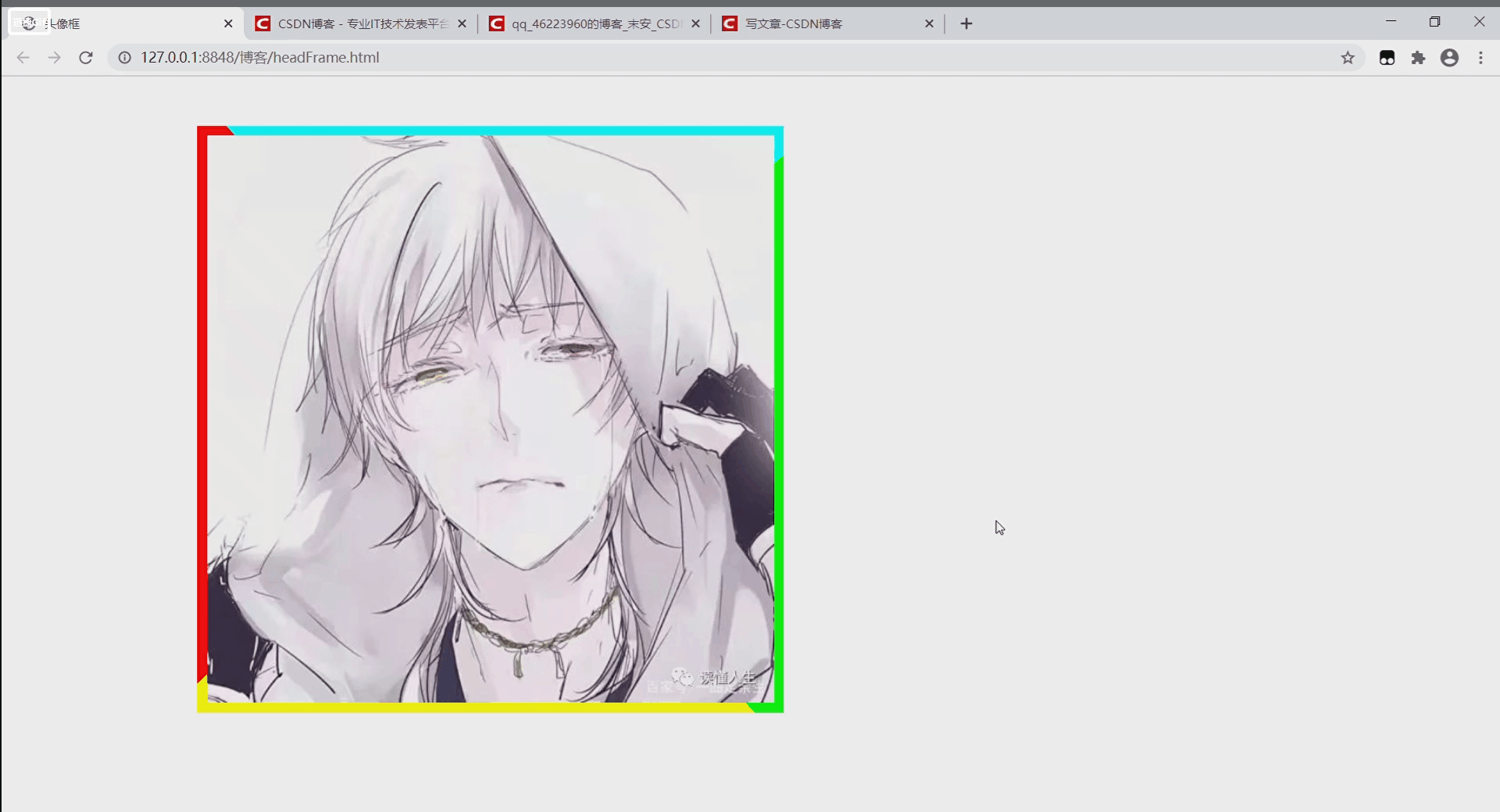Open the Chrome three-dot menu
1500x812 pixels.
tap(1480, 58)
